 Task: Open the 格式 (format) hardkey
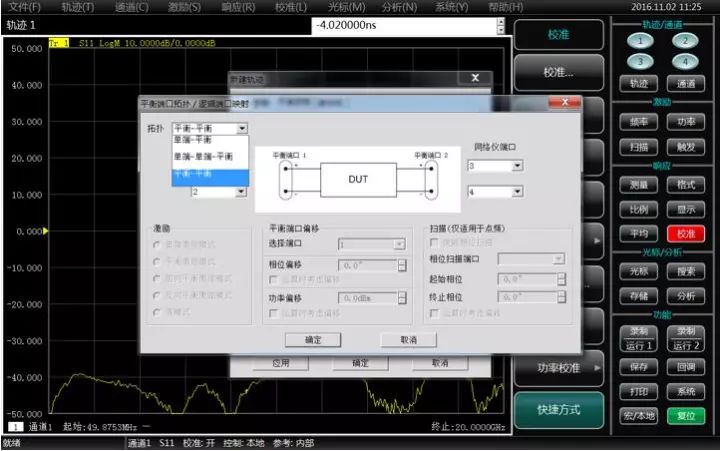click(x=686, y=185)
